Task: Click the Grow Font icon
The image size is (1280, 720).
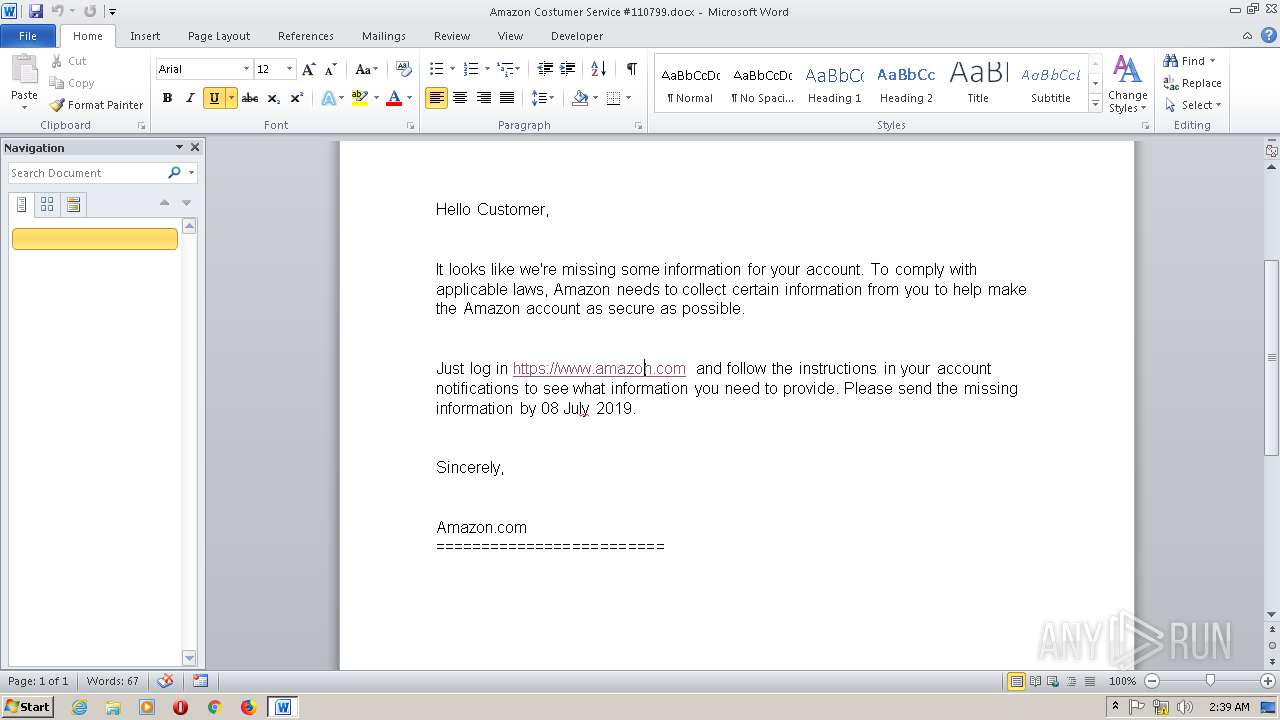Action: [x=308, y=69]
